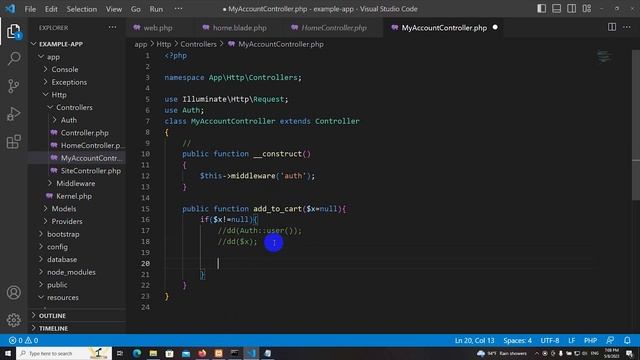Screen dimensions: 640x360
Task: Collapse the Controllers folder
Action: point(74,107)
